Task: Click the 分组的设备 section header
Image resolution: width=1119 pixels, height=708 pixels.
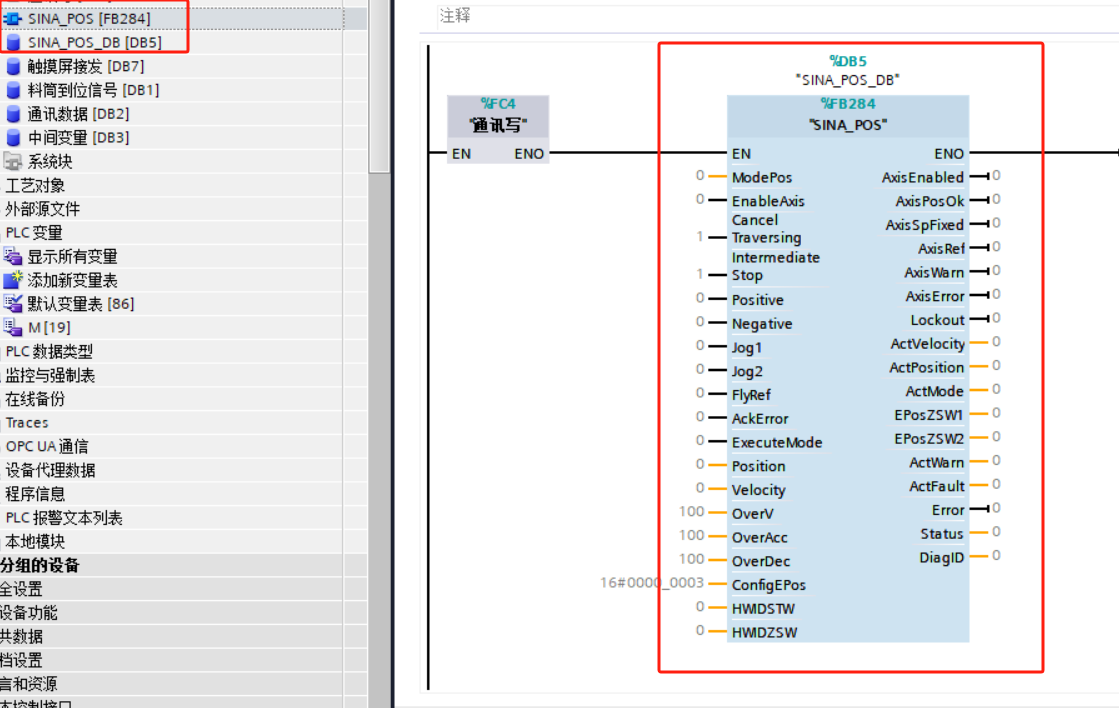Action: pos(40,565)
